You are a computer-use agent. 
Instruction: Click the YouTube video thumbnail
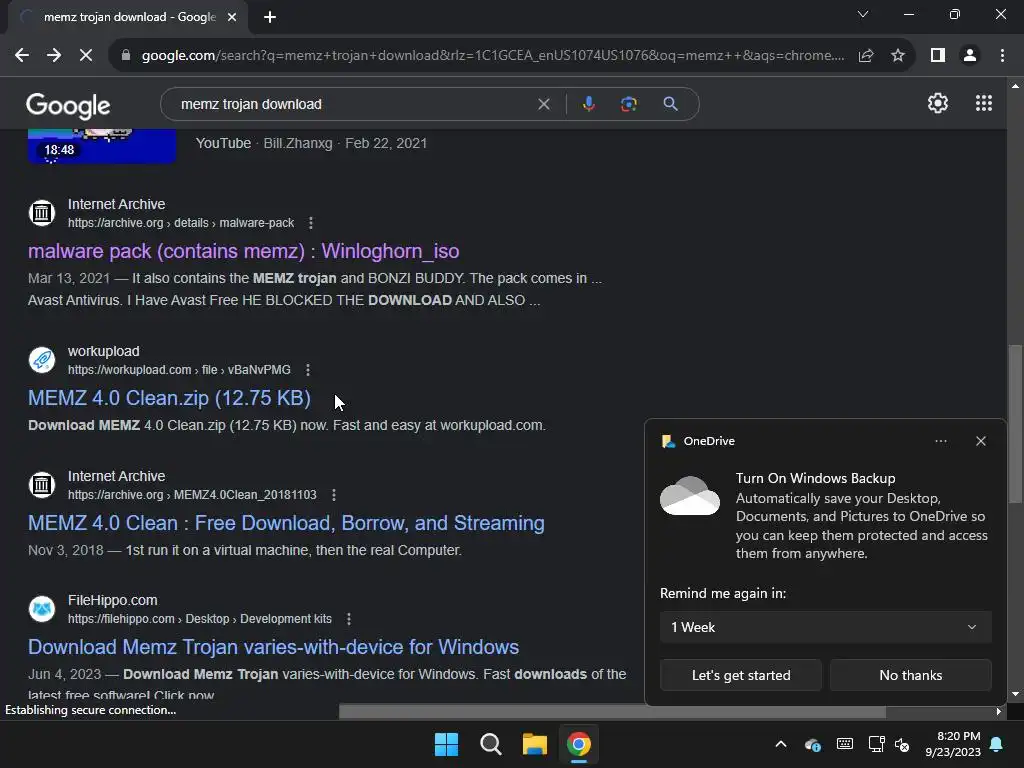tap(102, 145)
